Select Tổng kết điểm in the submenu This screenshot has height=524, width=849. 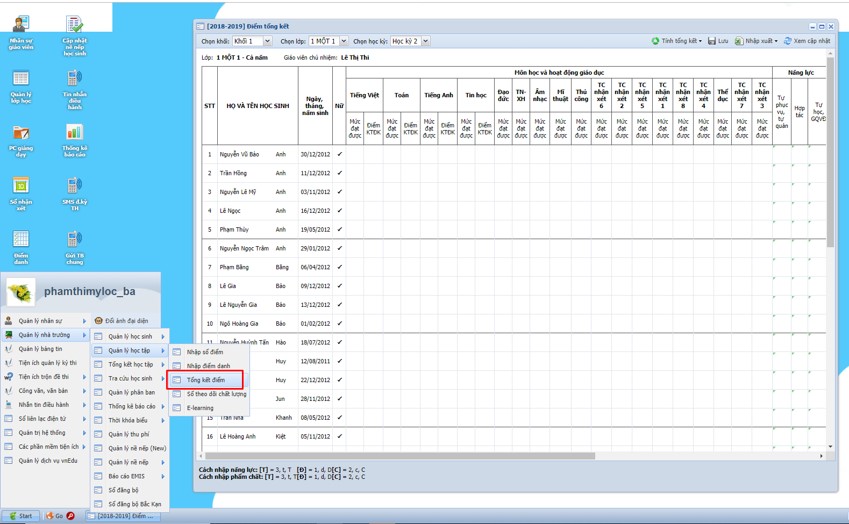click(x=206, y=380)
